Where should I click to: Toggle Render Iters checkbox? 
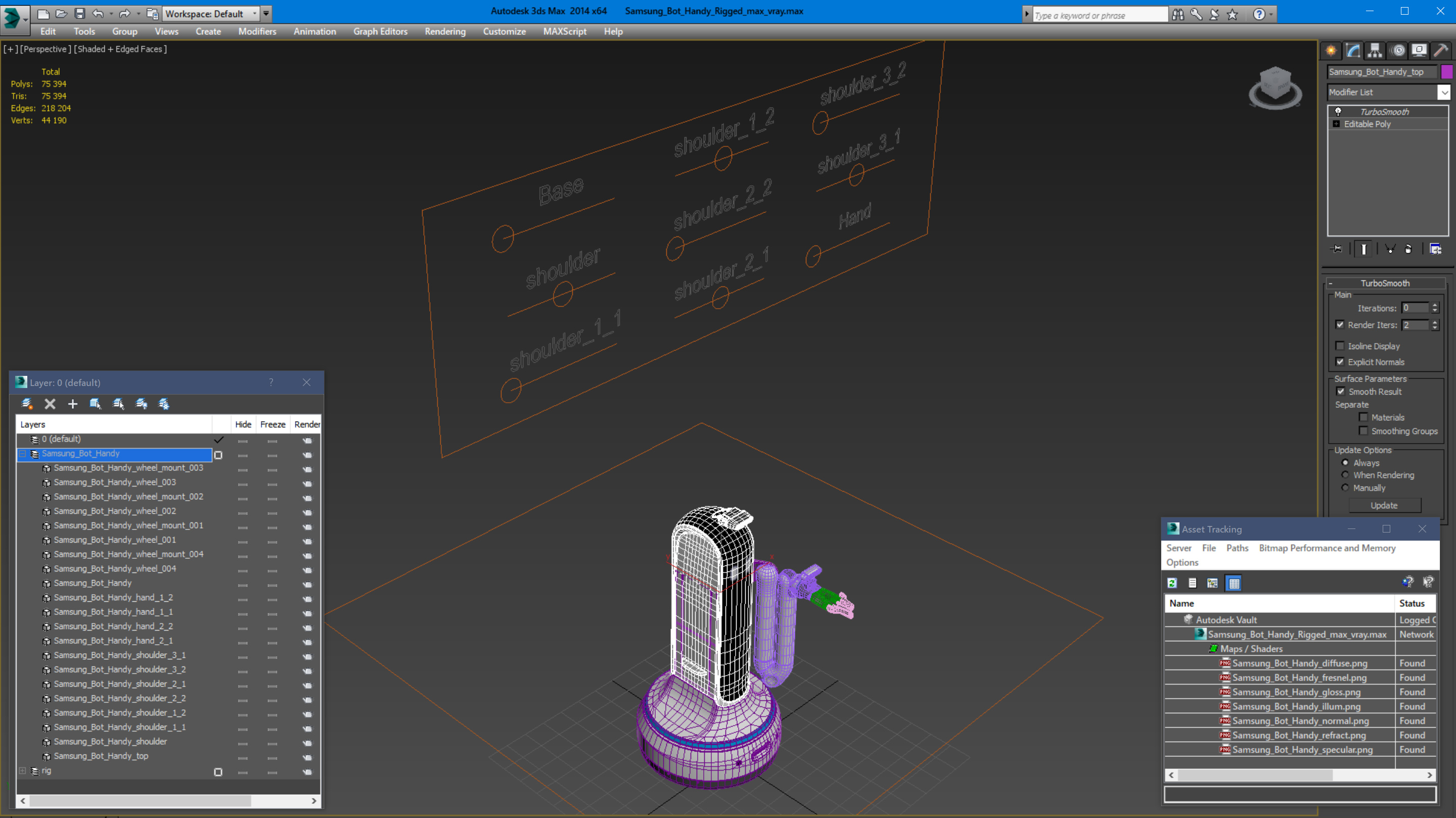tap(1340, 325)
